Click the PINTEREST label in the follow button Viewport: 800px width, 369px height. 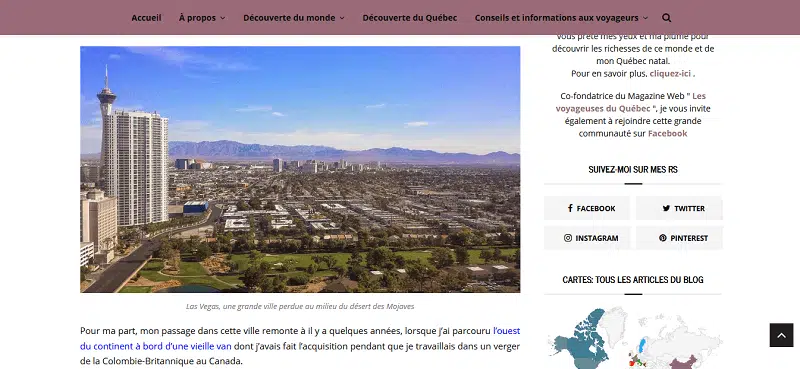(x=689, y=238)
